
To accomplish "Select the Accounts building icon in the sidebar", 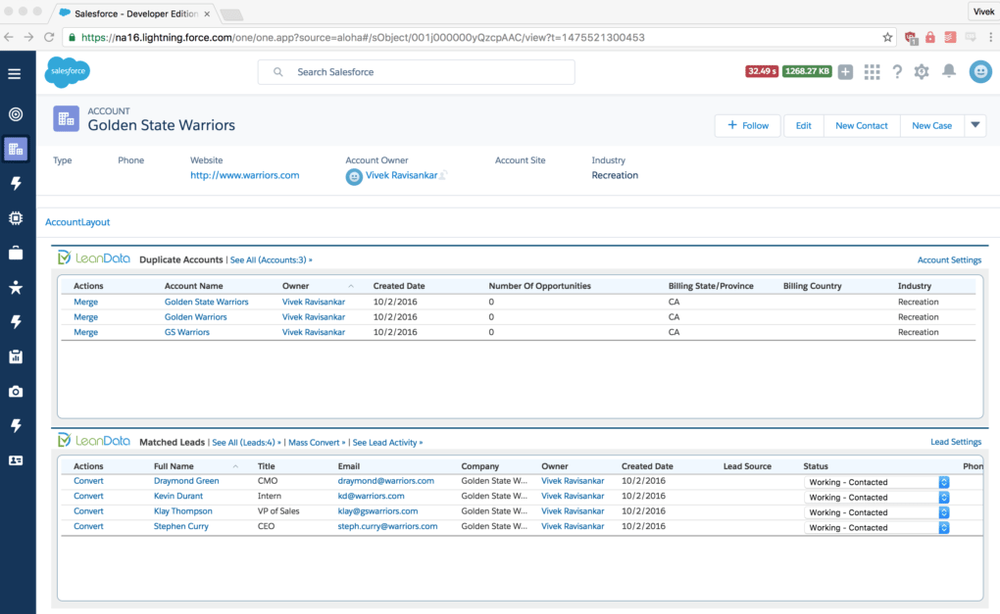I will tap(15, 149).
